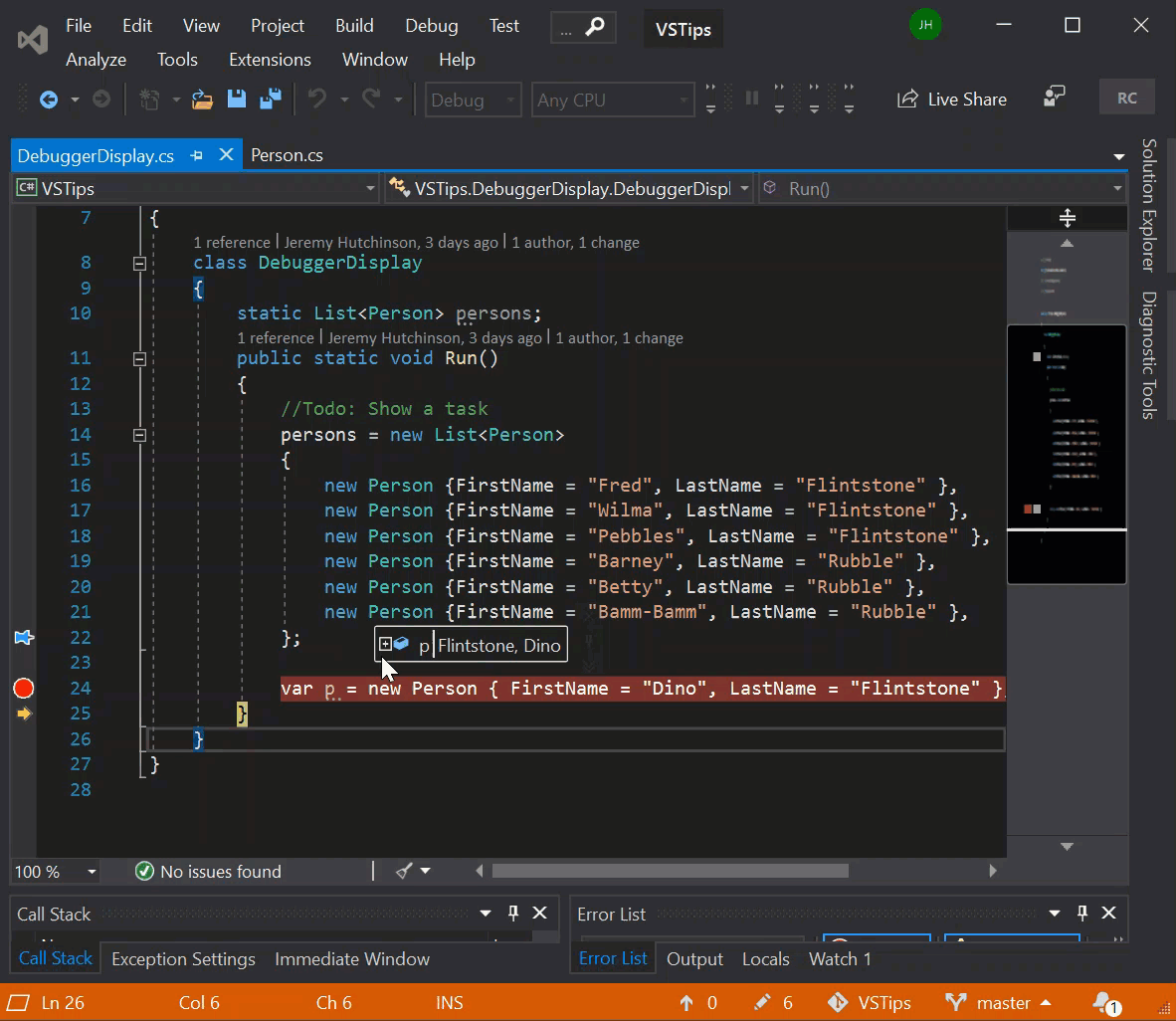Image resolution: width=1176 pixels, height=1021 pixels.
Task: Click the pending changes pencil indicator
Action: click(x=773, y=1003)
